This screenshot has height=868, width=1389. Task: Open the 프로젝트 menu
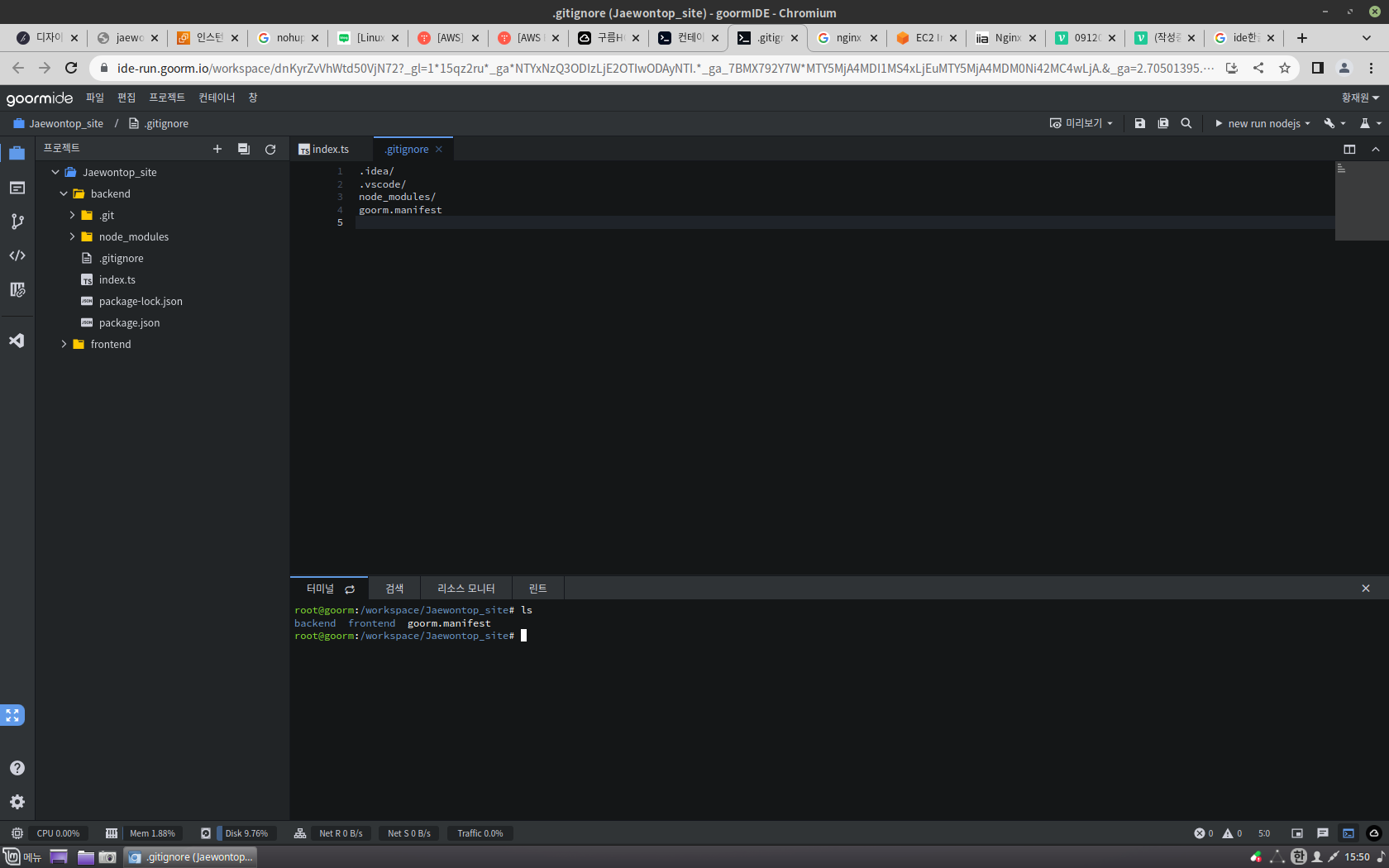(x=167, y=98)
